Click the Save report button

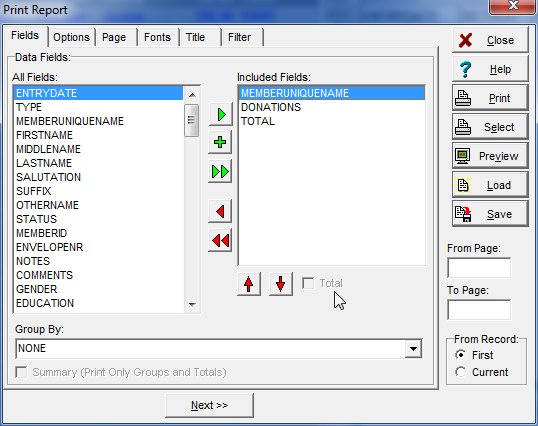[490, 214]
